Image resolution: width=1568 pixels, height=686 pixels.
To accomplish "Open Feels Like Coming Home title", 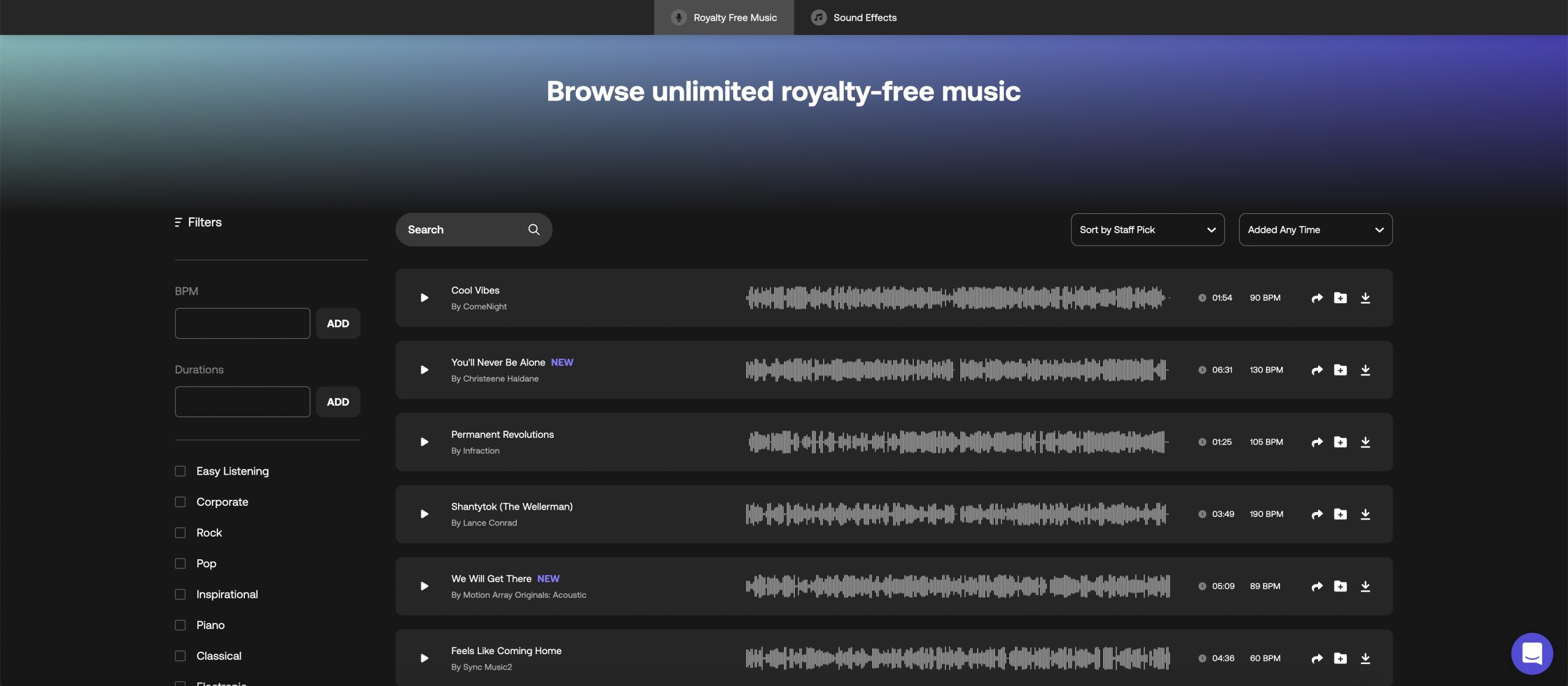I will (506, 651).
